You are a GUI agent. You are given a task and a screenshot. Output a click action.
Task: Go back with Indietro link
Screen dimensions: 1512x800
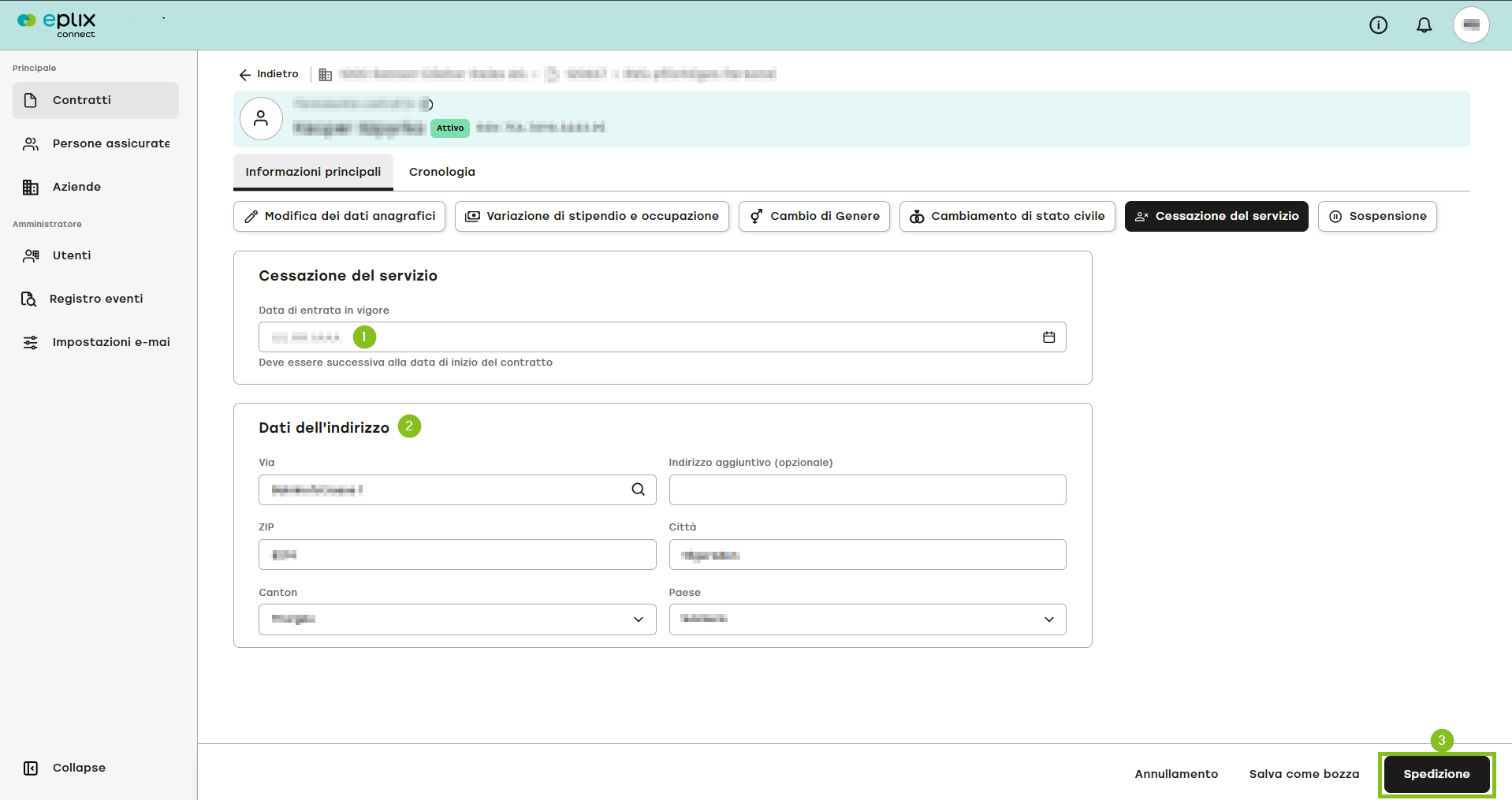tap(269, 74)
